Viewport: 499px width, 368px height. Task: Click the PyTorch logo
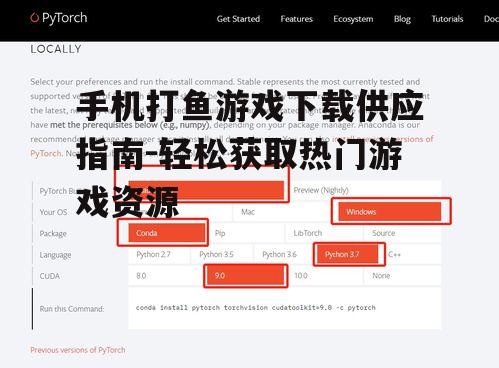(x=59, y=18)
